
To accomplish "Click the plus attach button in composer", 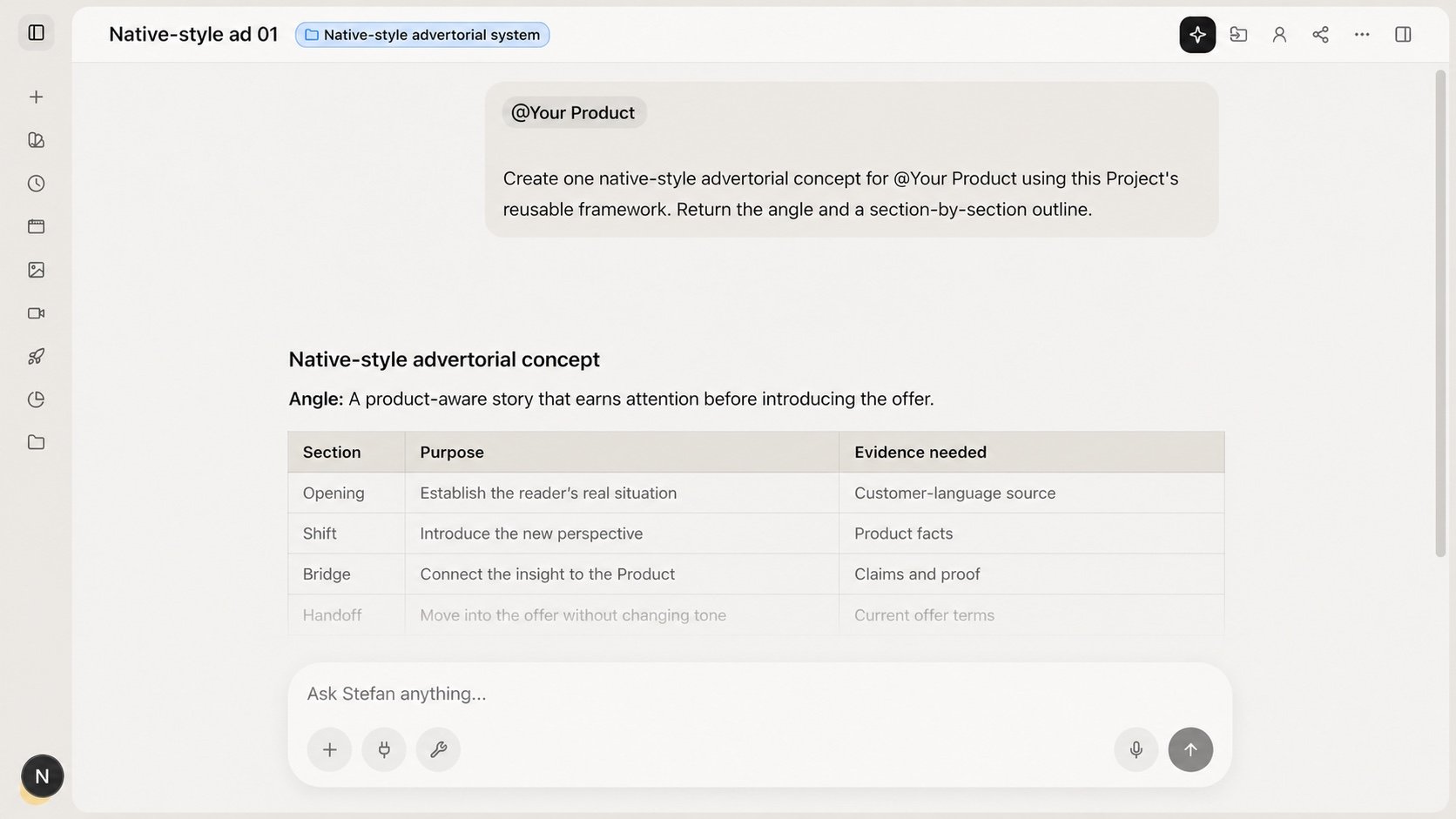I will point(329,749).
